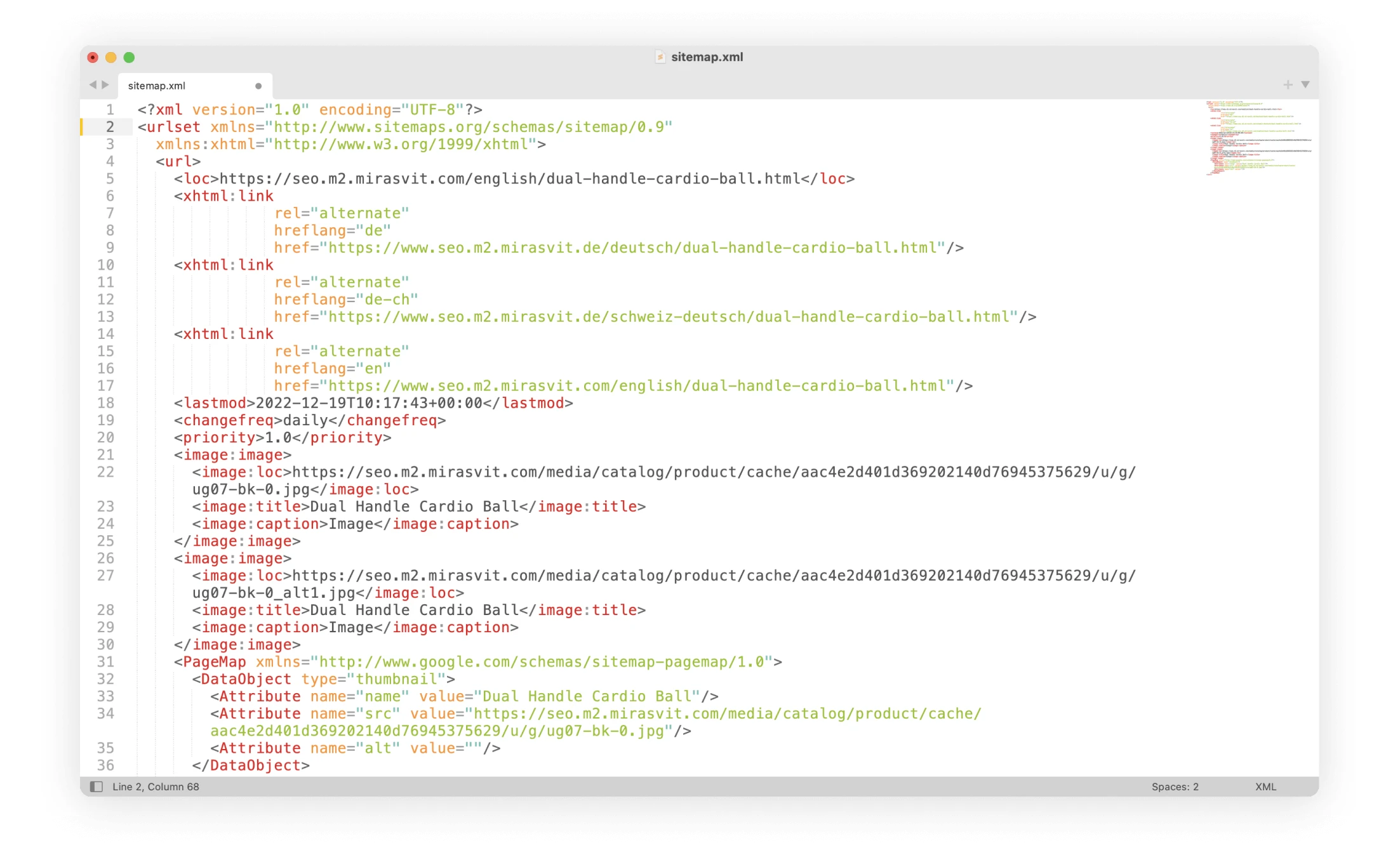
Task: Click the sidebar toggle icon in the status bar
Action: (95, 786)
